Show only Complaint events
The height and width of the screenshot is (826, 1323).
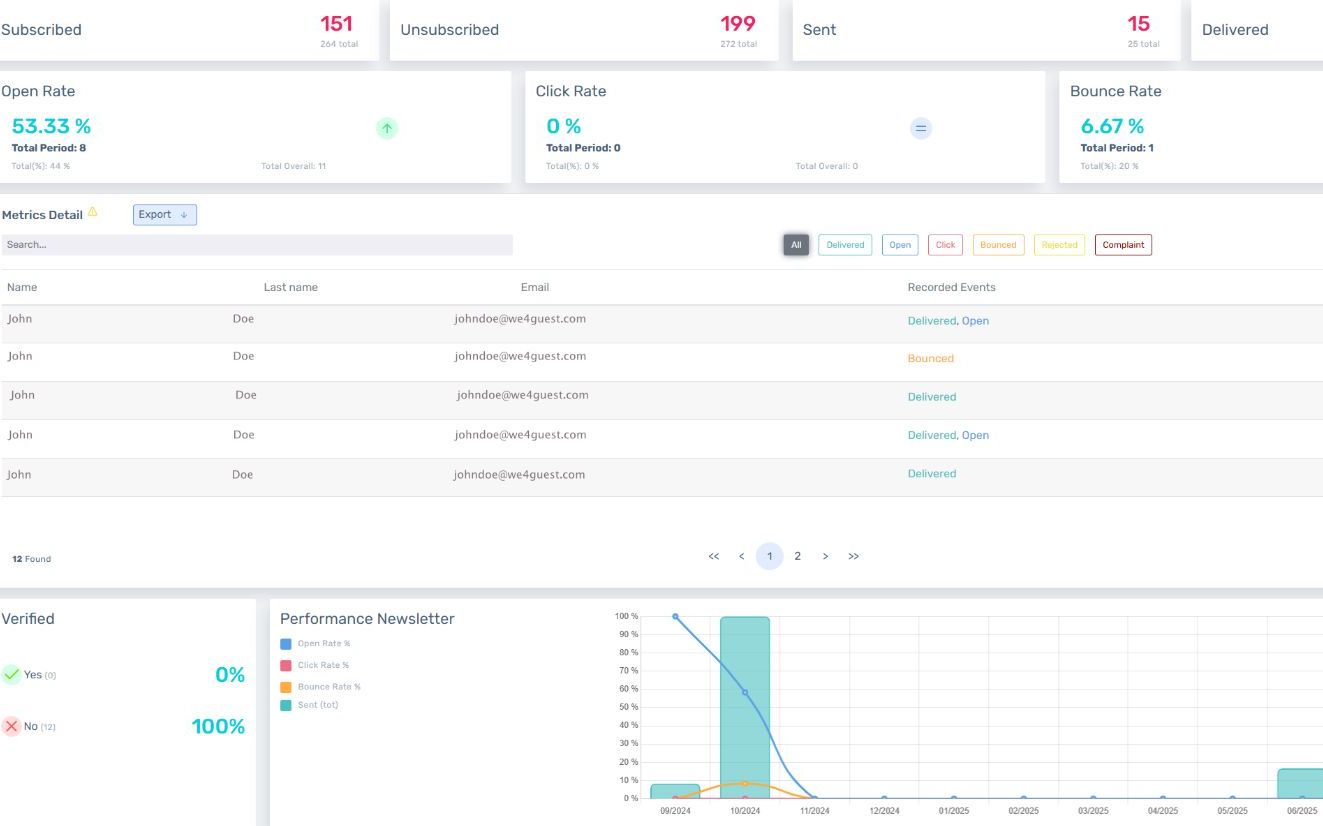pyautogui.click(x=1123, y=245)
